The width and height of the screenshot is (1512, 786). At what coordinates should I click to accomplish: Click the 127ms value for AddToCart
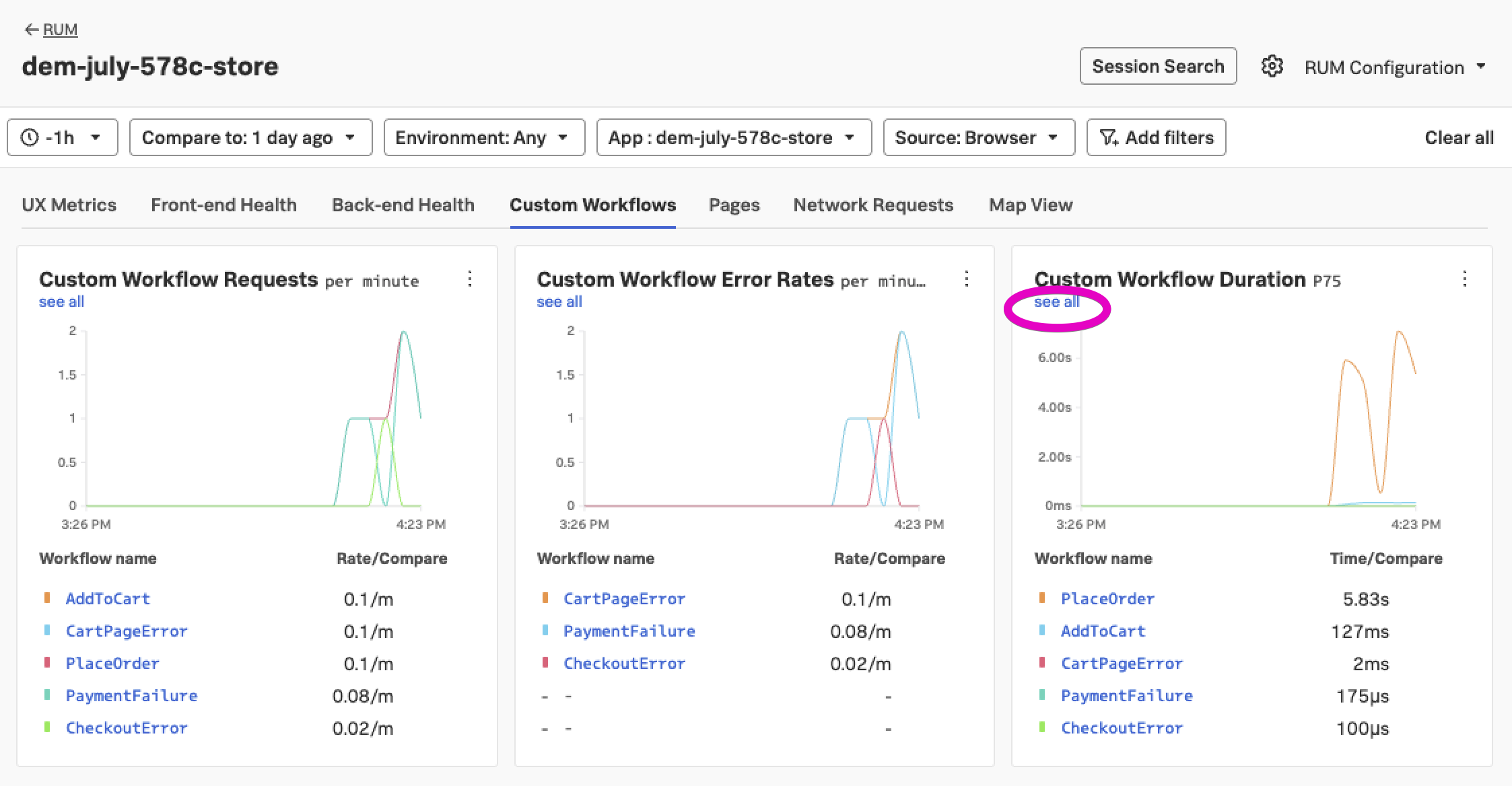point(1360,631)
